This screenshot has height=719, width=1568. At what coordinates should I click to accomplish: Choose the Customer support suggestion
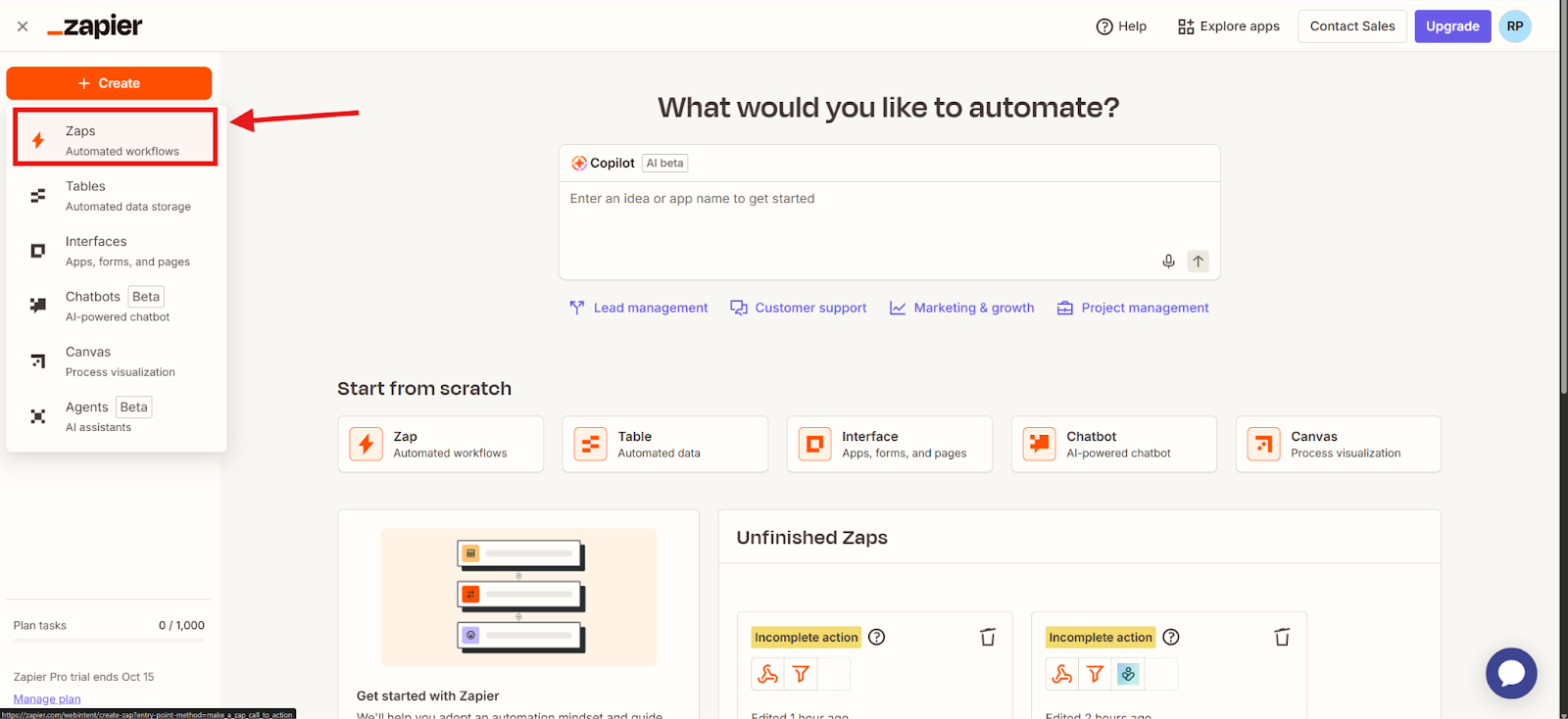coord(799,308)
